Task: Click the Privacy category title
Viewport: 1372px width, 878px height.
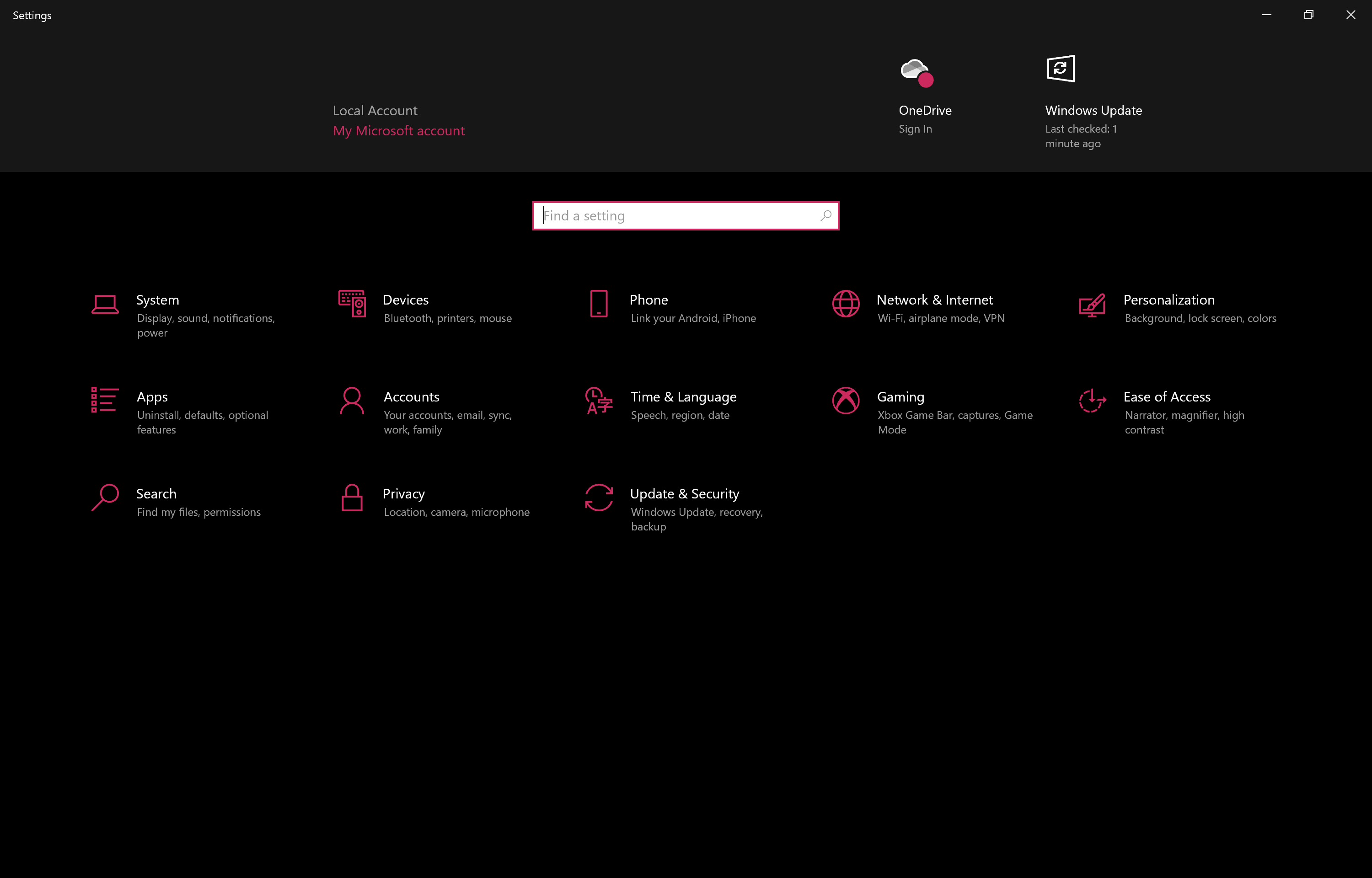Action: [403, 494]
